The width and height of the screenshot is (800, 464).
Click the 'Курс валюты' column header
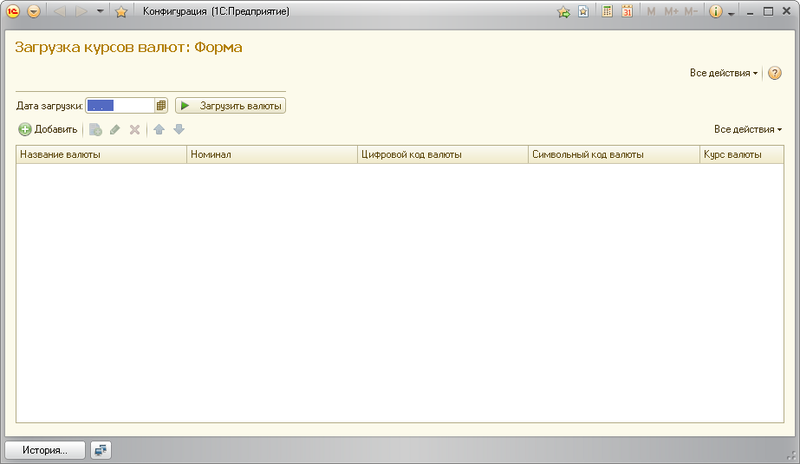(x=742, y=155)
